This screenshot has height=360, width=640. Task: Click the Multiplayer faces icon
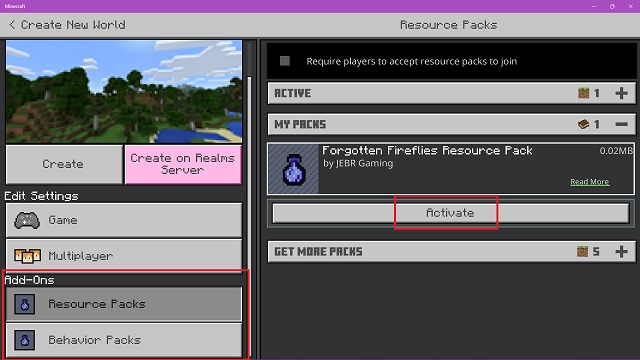(x=27, y=256)
